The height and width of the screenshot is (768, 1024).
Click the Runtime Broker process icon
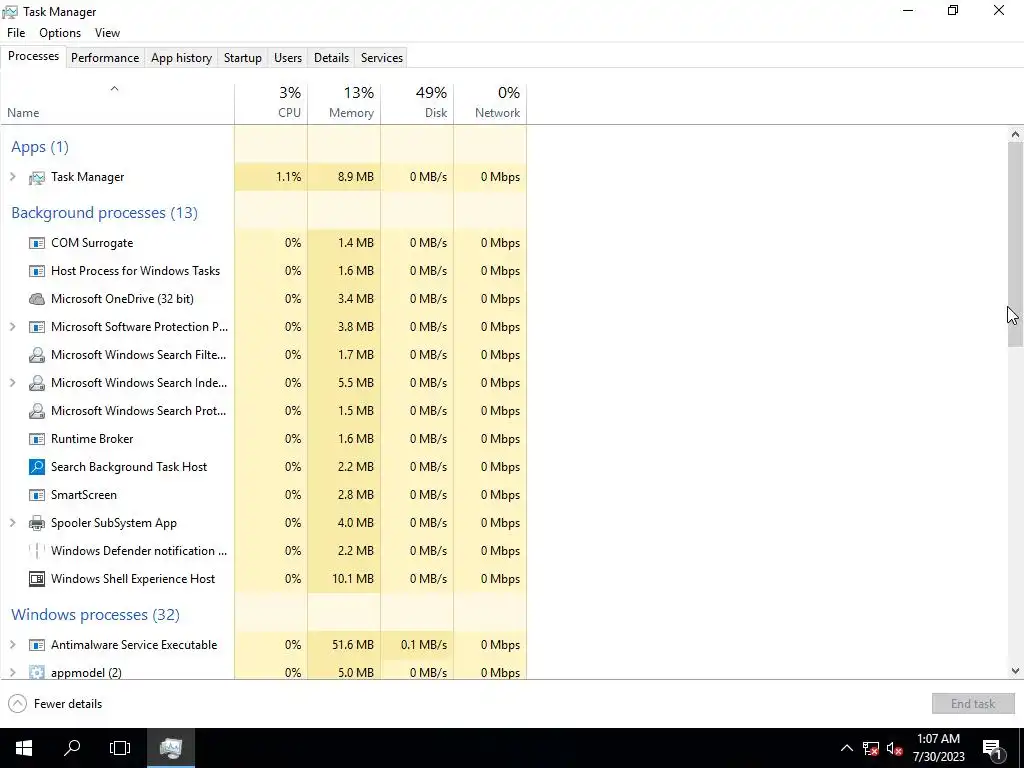(37, 439)
